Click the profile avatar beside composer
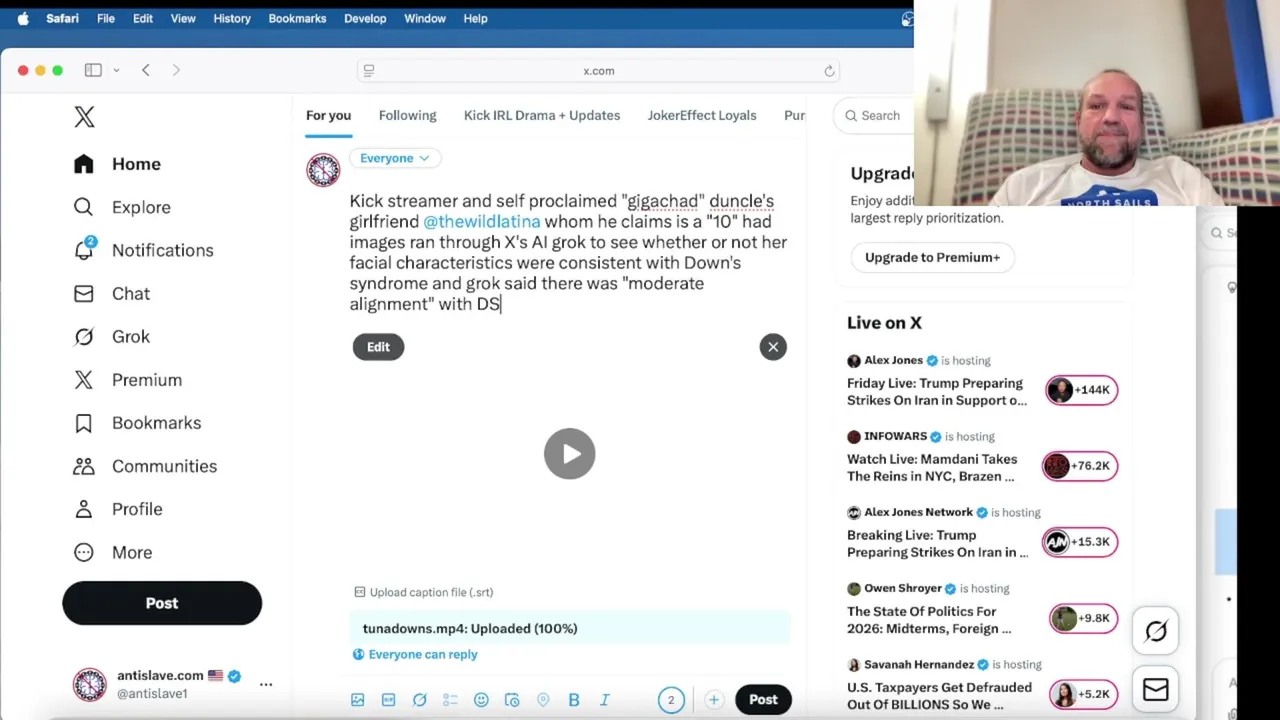The image size is (1280, 720). pos(323,170)
